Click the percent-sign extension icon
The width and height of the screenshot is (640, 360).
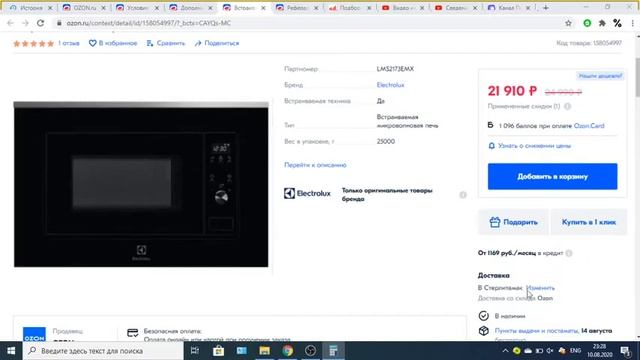click(617, 23)
